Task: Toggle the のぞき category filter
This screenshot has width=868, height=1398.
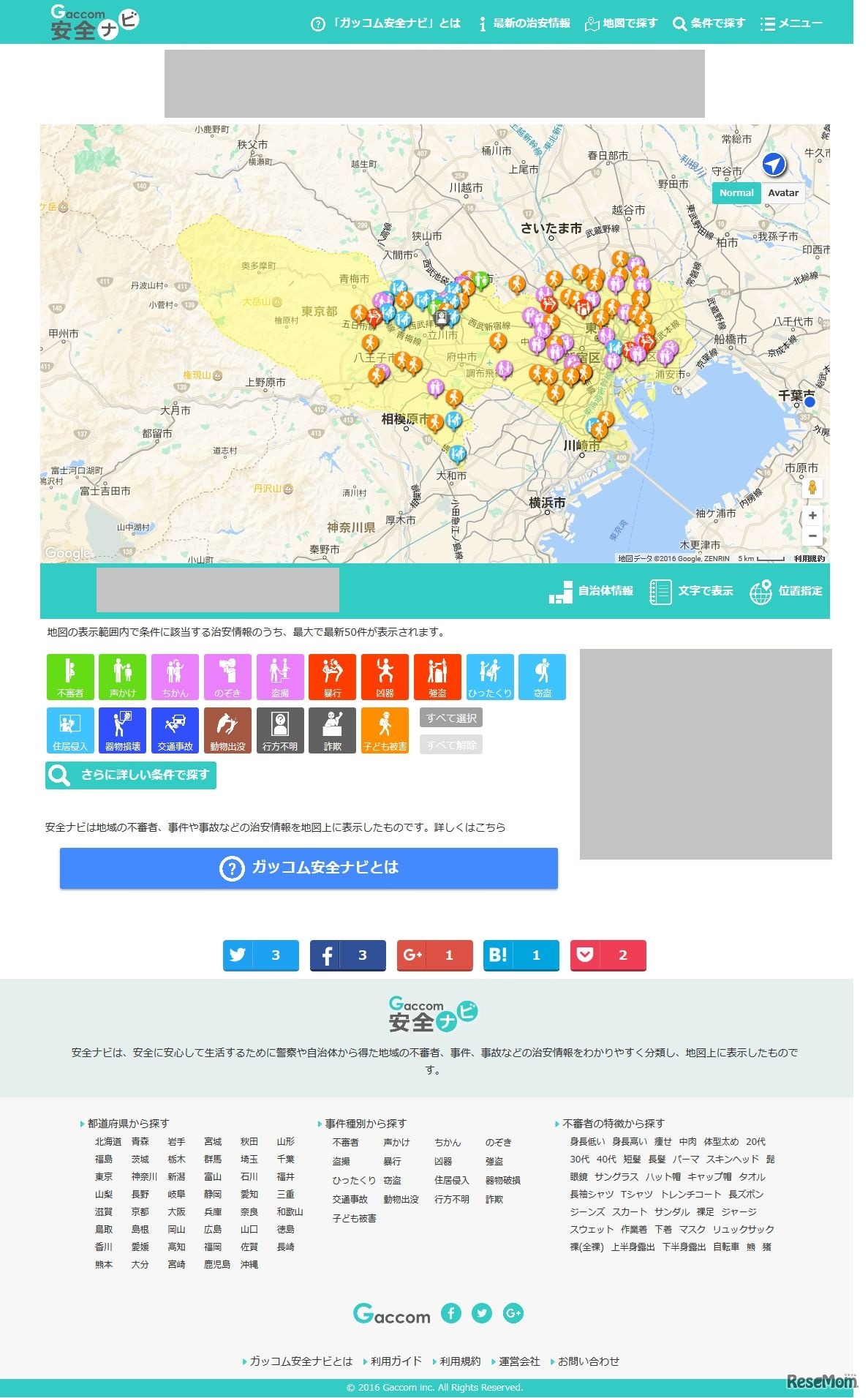Action: pyautogui.click(x=227, y=677)
